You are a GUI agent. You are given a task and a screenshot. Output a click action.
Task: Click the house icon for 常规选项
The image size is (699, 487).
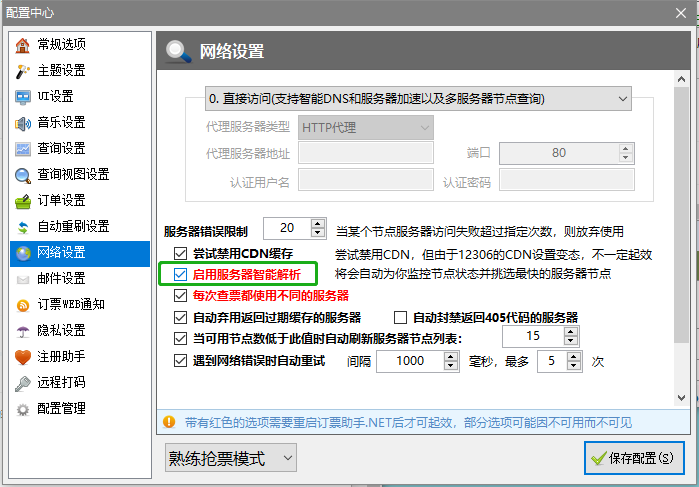click(23, 45)
